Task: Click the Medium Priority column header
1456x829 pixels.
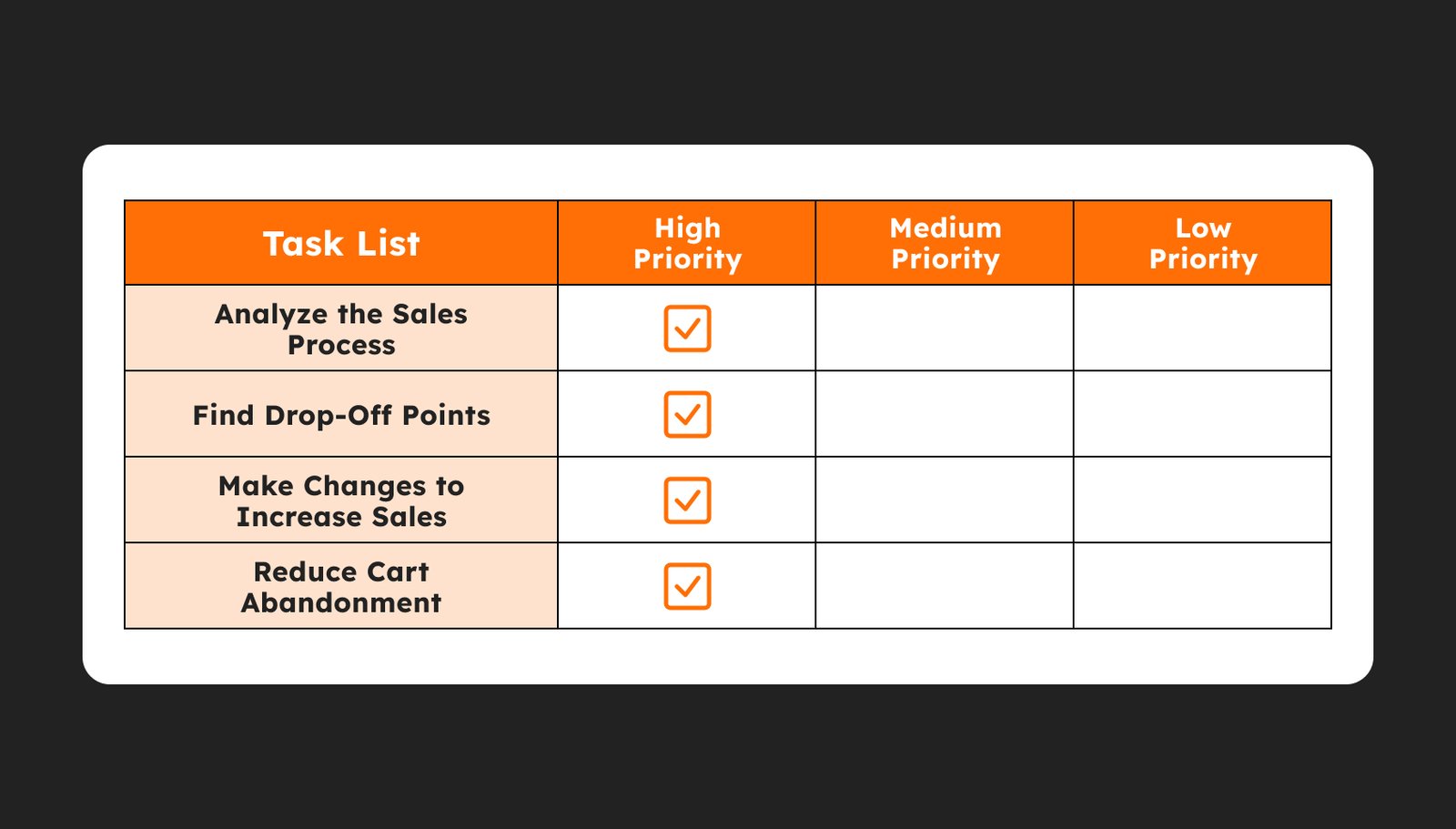Action: (x=945, y=243)
